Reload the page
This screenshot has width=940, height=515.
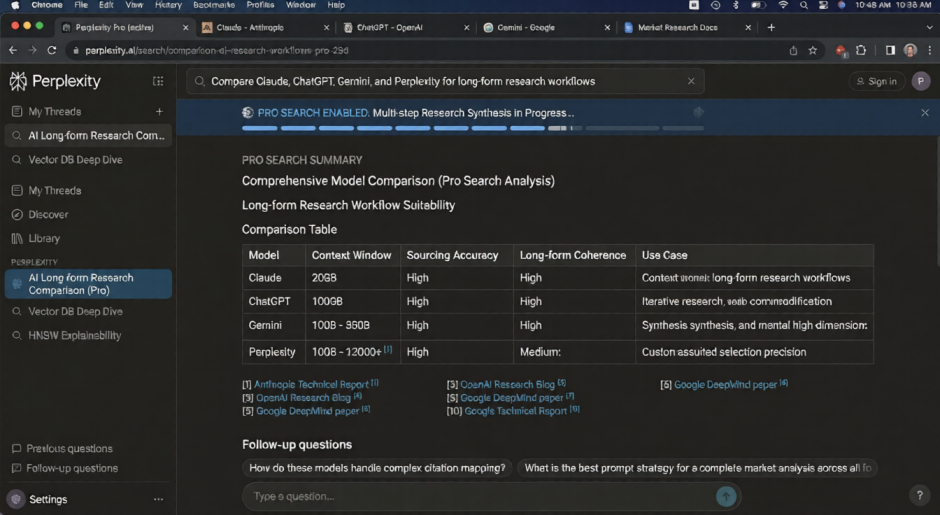click(x=52, y=50)
